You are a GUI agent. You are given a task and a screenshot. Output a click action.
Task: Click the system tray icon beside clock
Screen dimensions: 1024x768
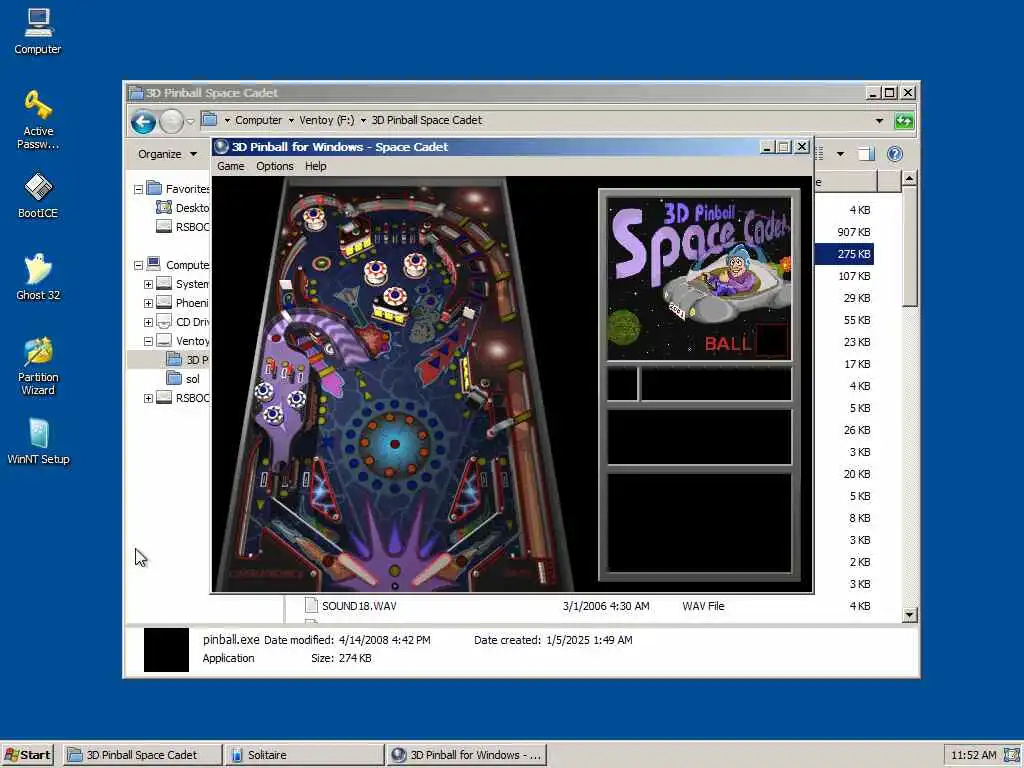pos(1012,755)
